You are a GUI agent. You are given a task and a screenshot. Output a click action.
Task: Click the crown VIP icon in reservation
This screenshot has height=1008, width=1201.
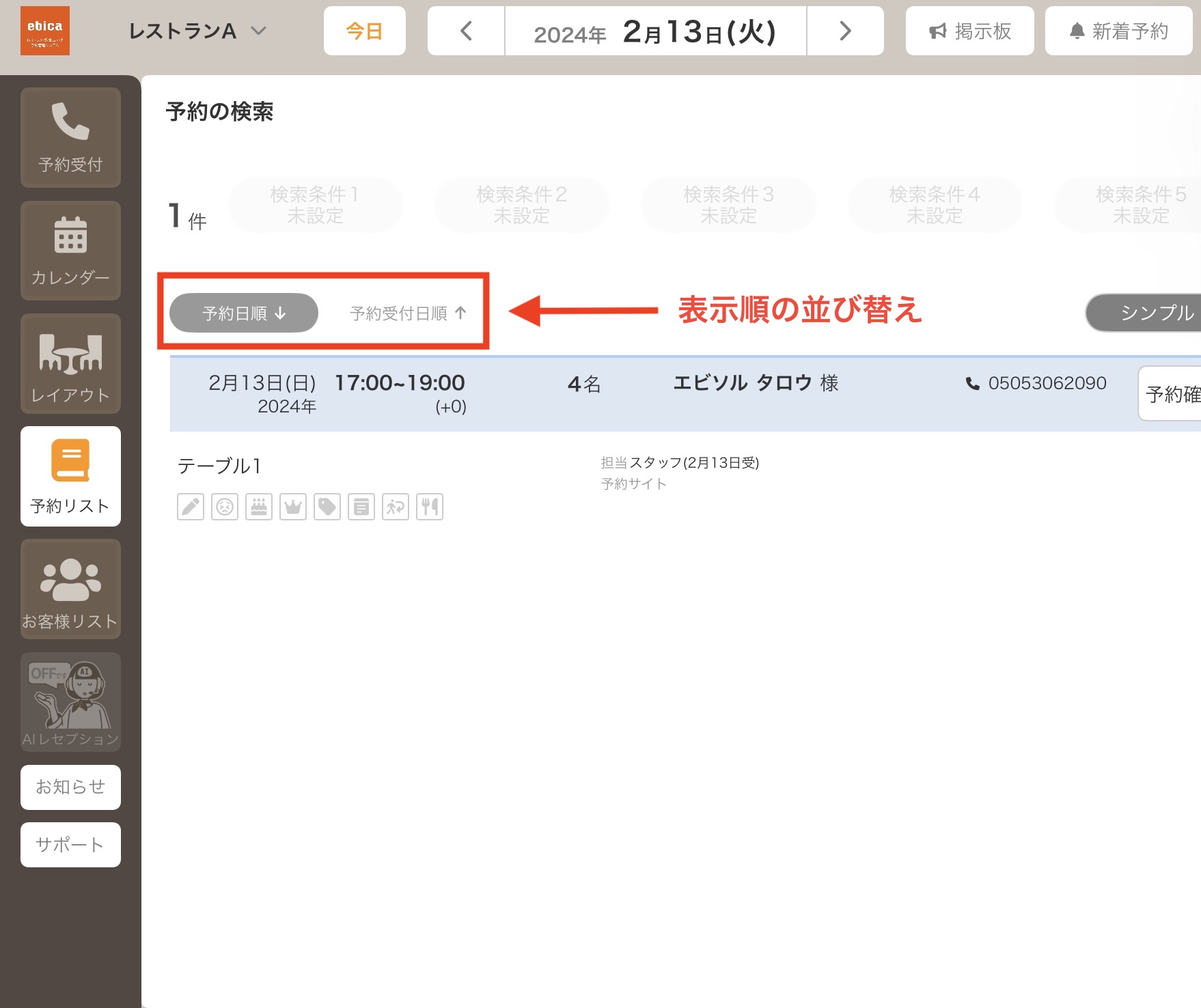293,507
